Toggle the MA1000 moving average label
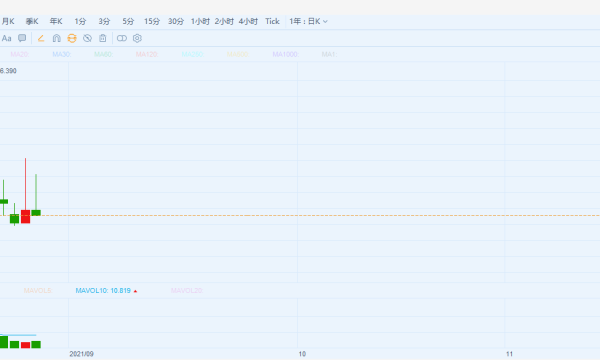This screenshot has height=360, width=600. 285,54
